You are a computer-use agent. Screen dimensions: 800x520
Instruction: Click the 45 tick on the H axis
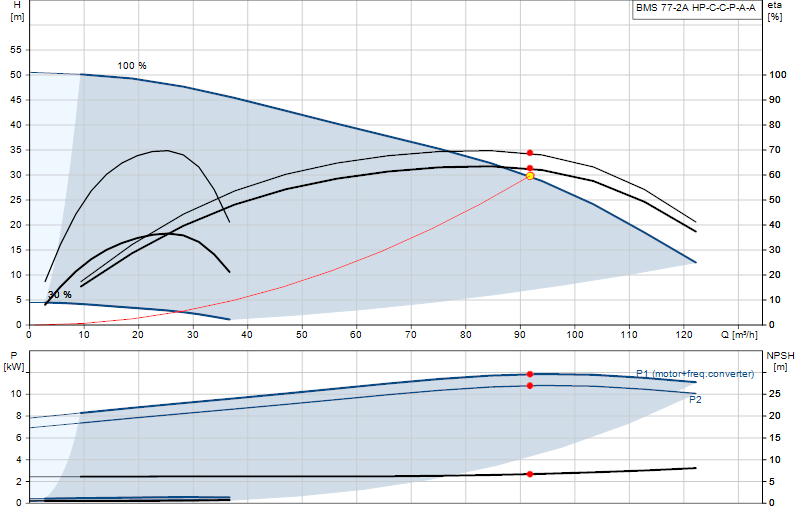pos(16,100)
